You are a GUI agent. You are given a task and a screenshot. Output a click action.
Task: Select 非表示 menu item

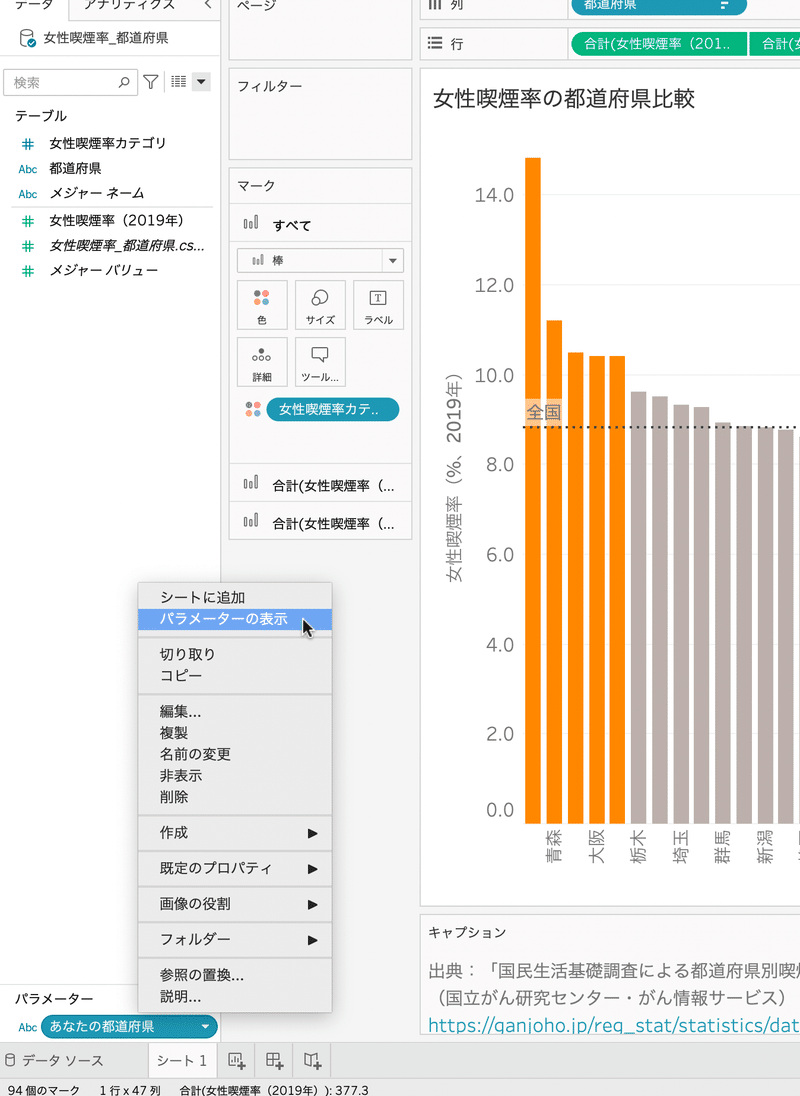point(235,776)
